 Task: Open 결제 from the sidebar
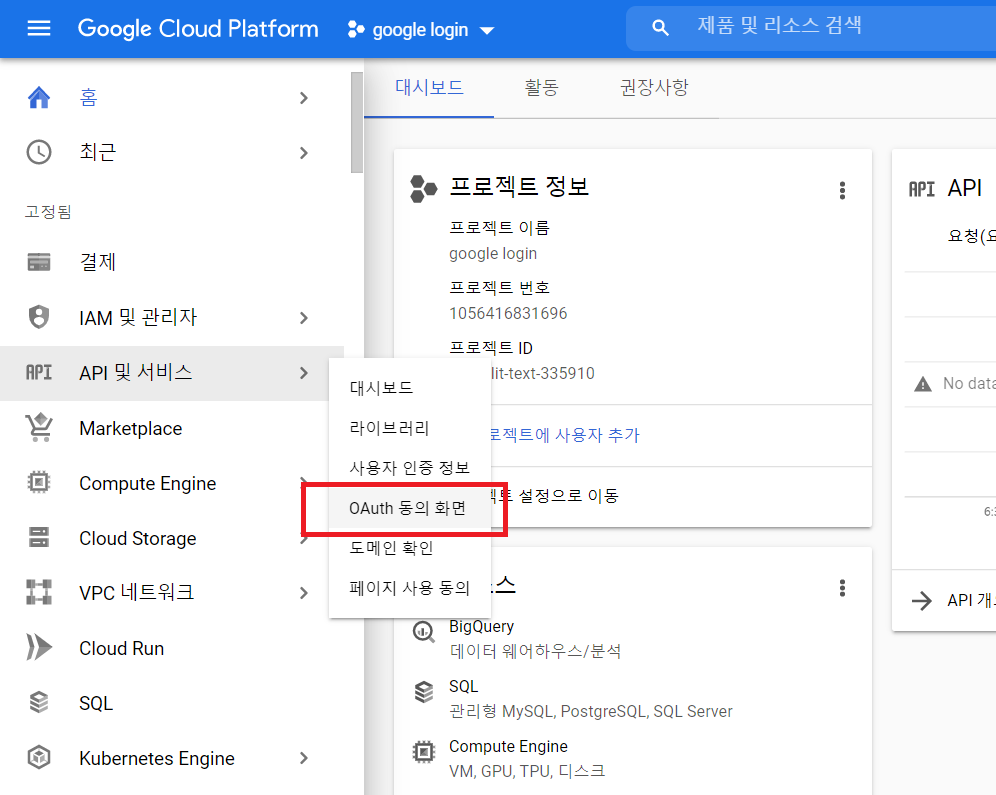coord(97,262)
